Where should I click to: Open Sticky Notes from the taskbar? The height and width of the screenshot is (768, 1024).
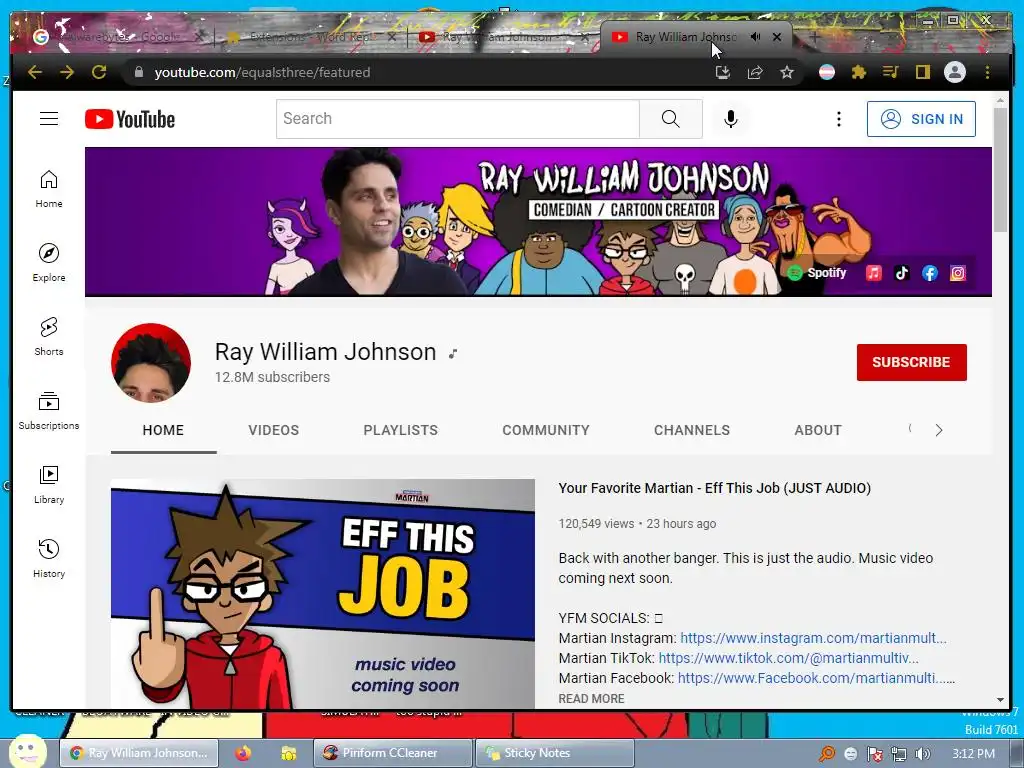coord(554,753)
